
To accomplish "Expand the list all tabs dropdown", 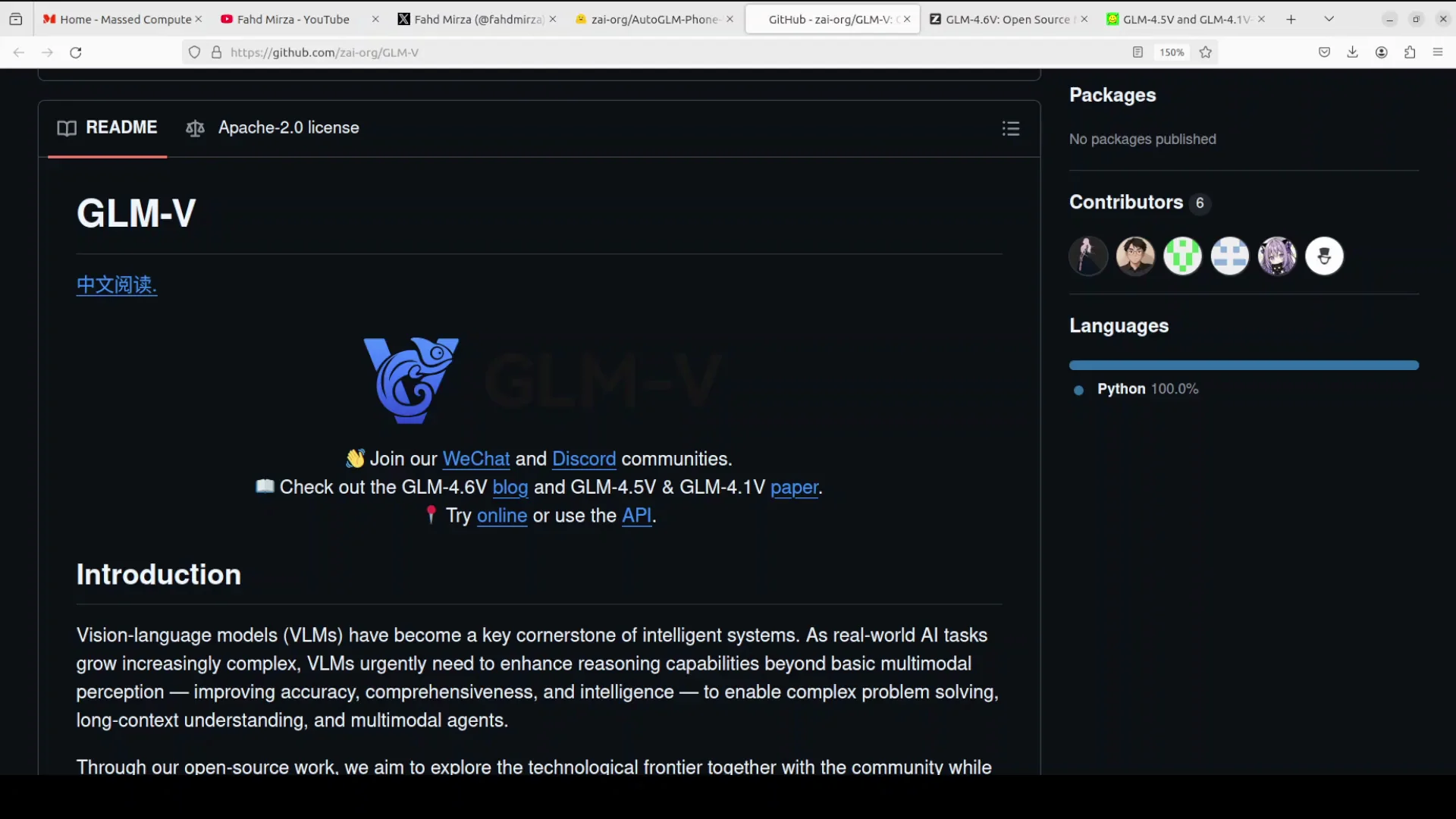I will click(1329, 19).
